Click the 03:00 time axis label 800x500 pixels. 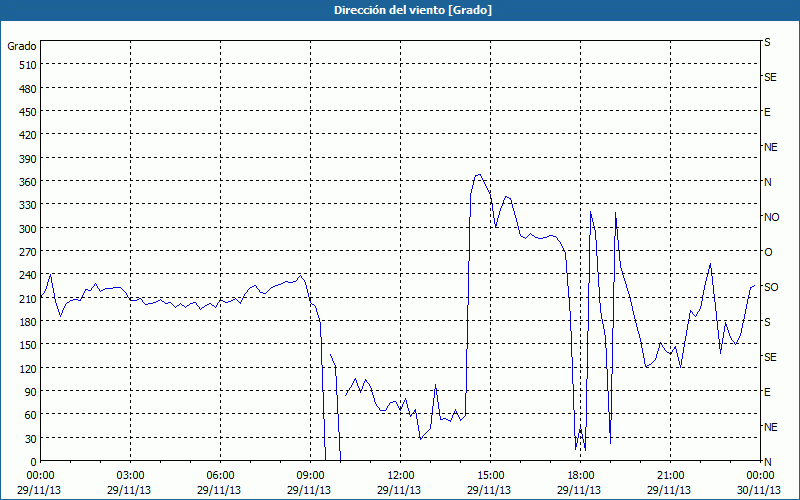point(131,476)
